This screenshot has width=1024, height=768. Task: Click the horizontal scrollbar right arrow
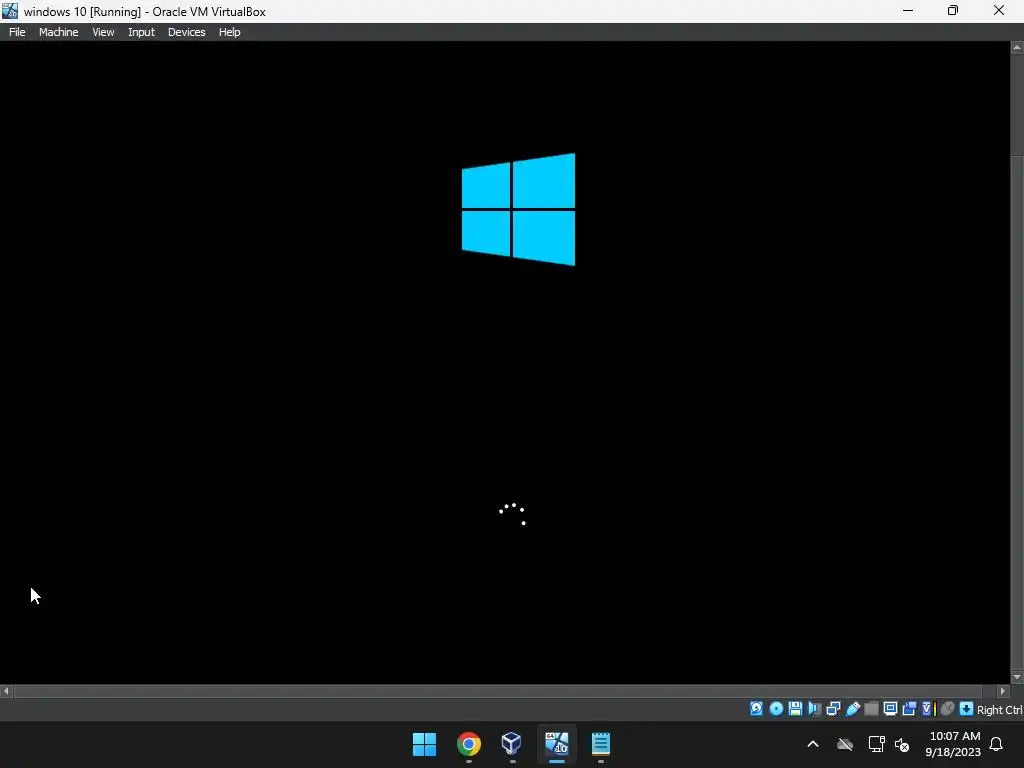click(1003, 691)
